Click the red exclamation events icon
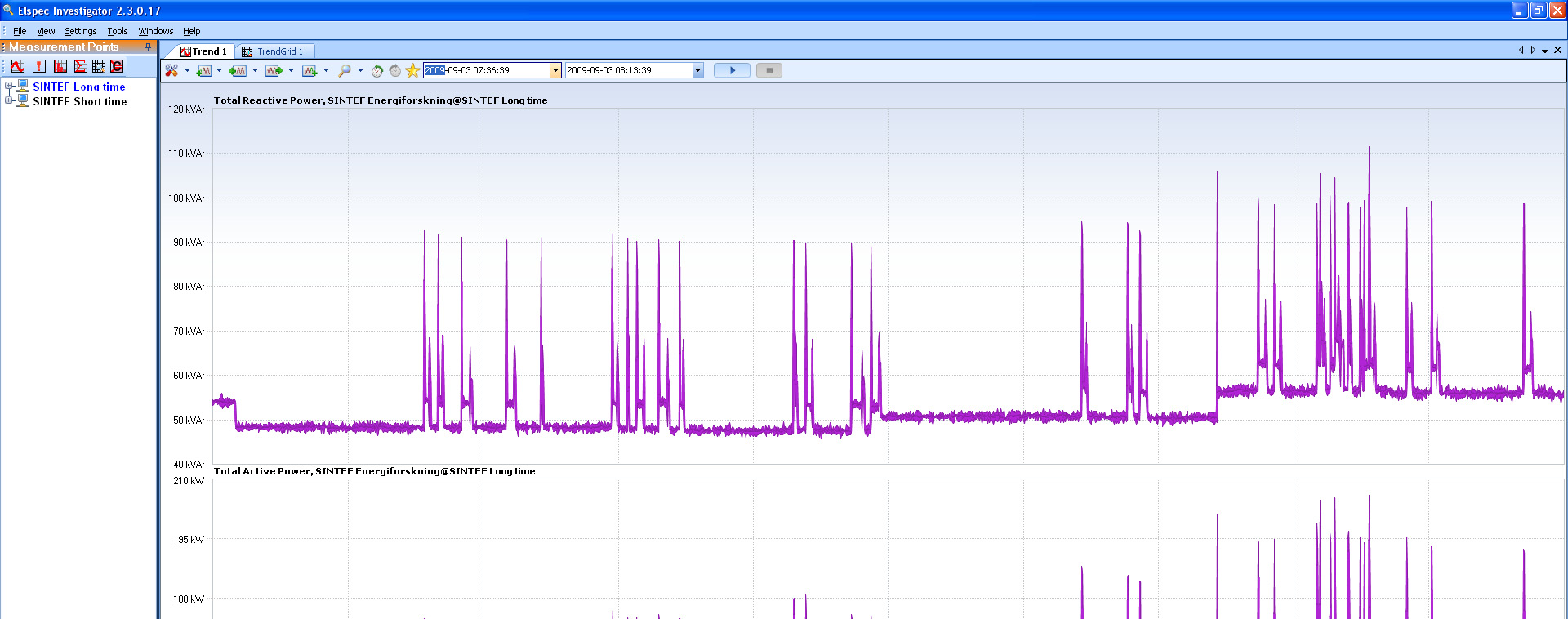 click(x=38, y=66)
